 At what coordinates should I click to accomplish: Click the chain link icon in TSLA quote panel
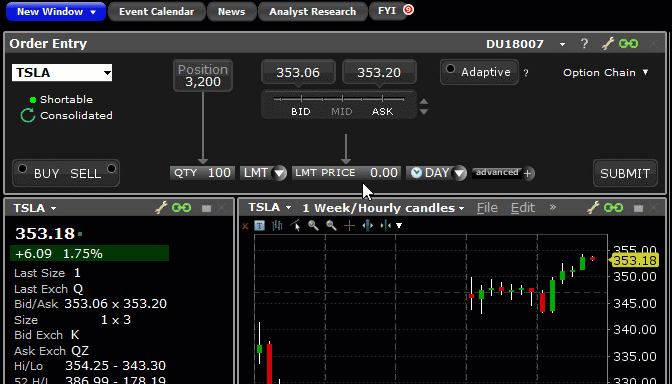click(x=181, y=208)
